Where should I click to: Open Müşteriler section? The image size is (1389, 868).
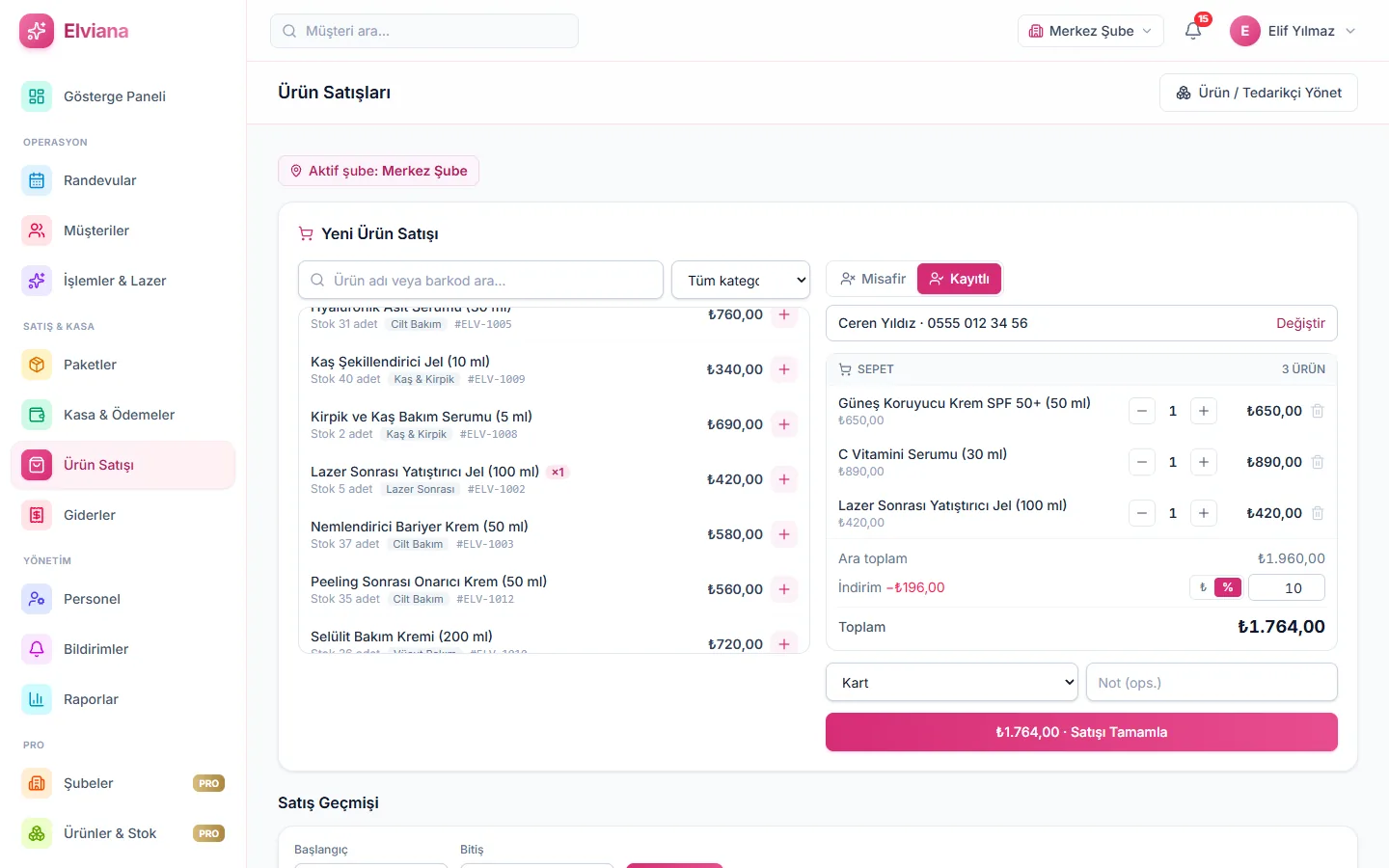123,231
